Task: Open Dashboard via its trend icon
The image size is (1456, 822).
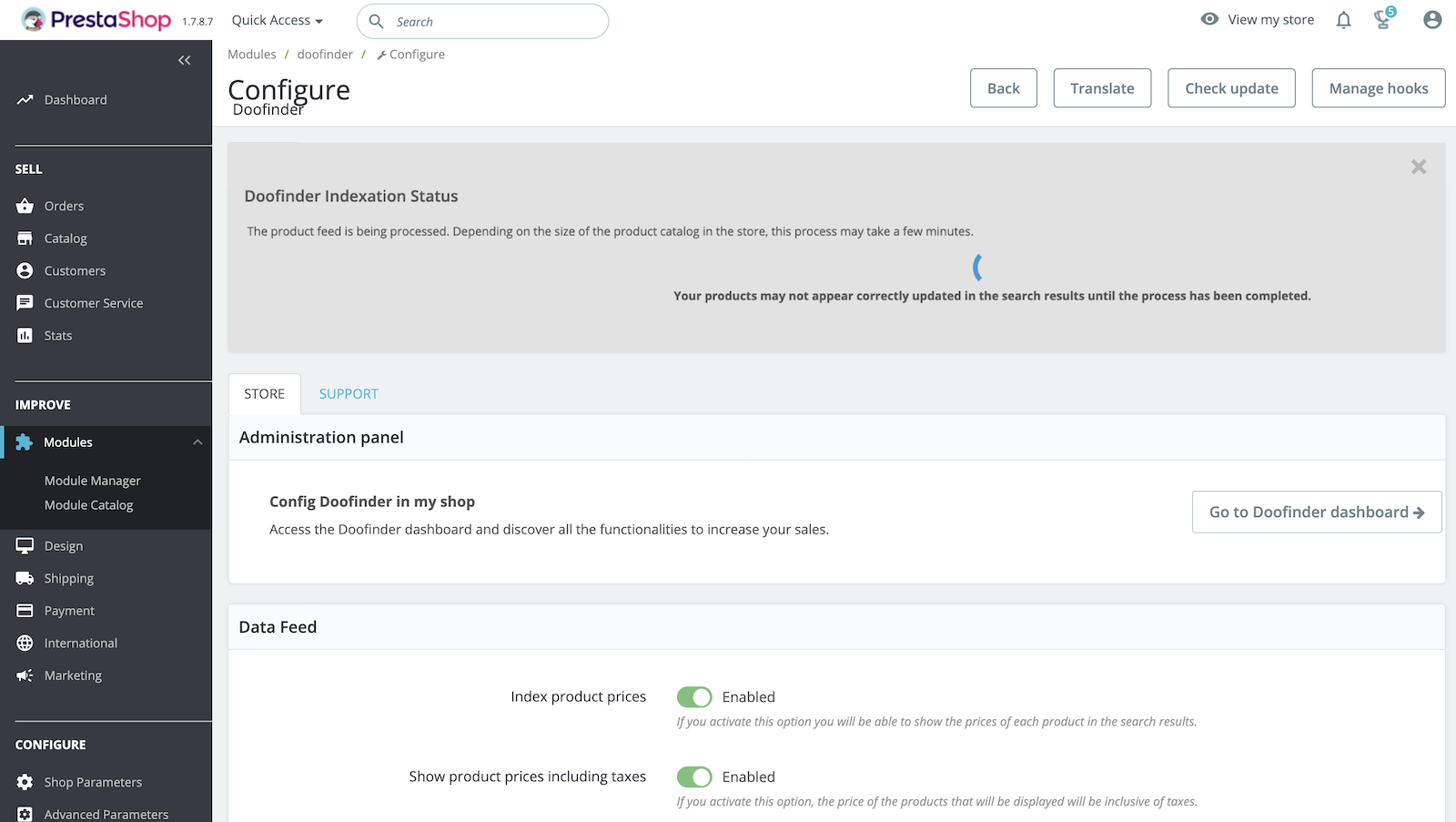Action: tap(25, 100)
